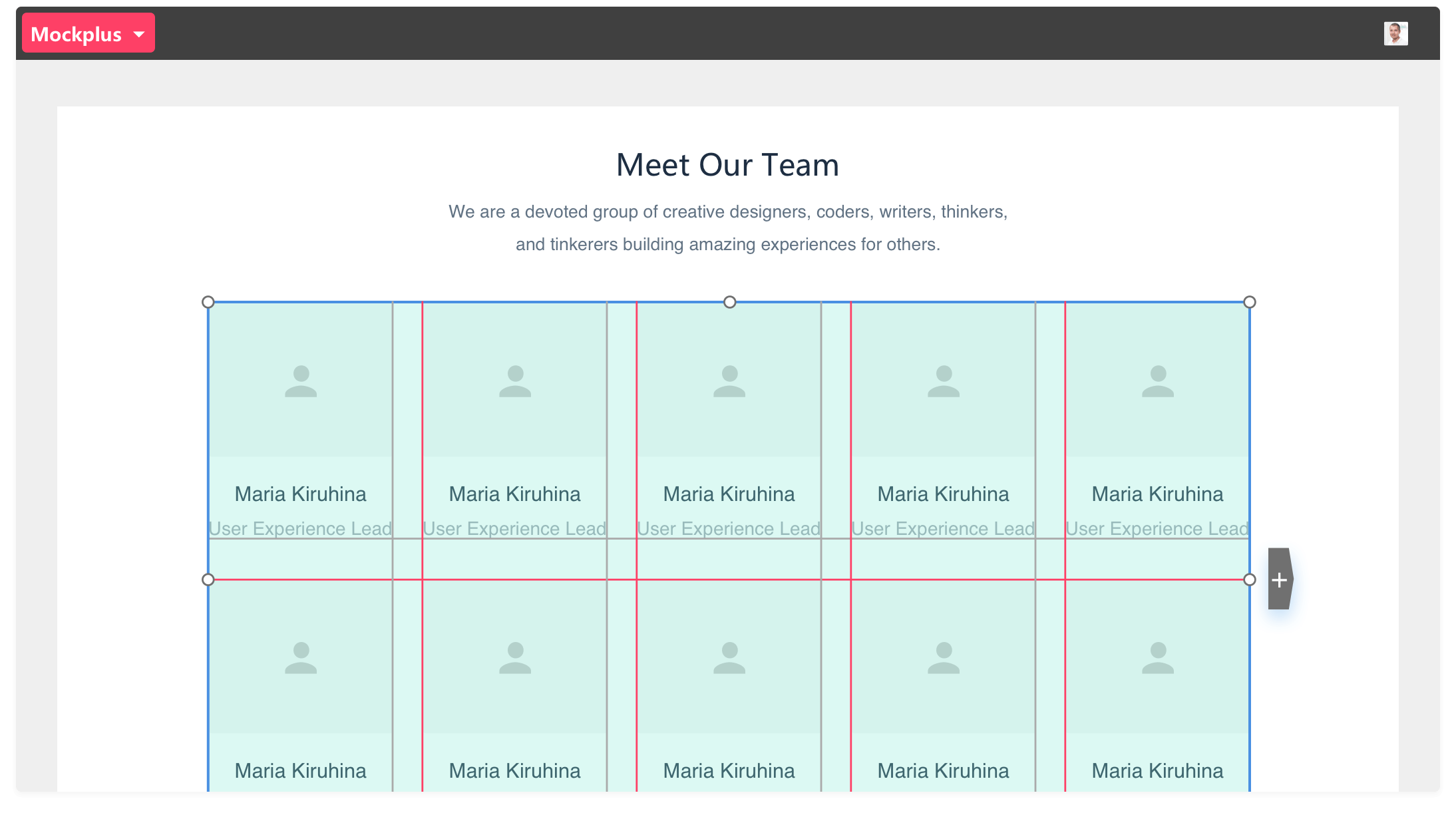
Task: Click the top-center handle of the grid selection
Action: 730,302
